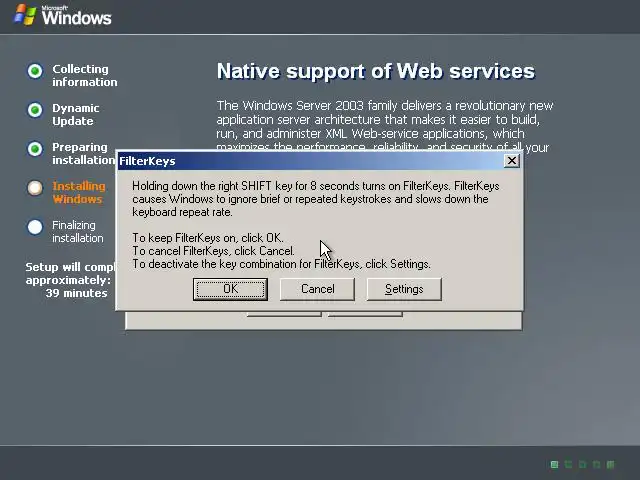The width and height of the screenshot is (640, 480).
Task: Click the "39 minutes" time estimate
Action: click(x=76, y=293)
